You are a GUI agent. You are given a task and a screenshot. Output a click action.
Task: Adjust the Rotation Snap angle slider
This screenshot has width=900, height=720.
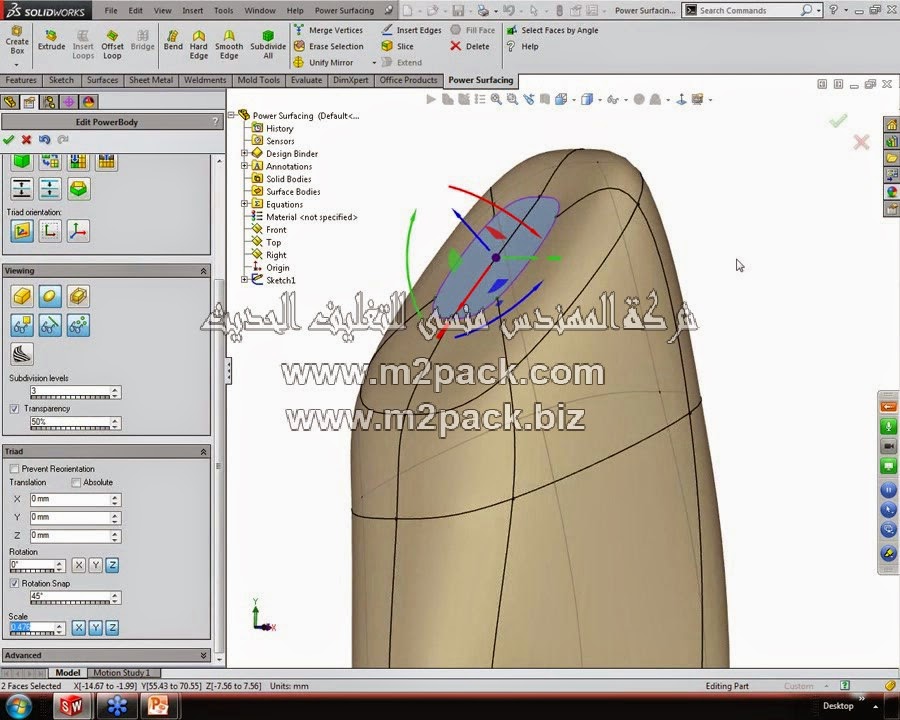(x=70, y=602)
